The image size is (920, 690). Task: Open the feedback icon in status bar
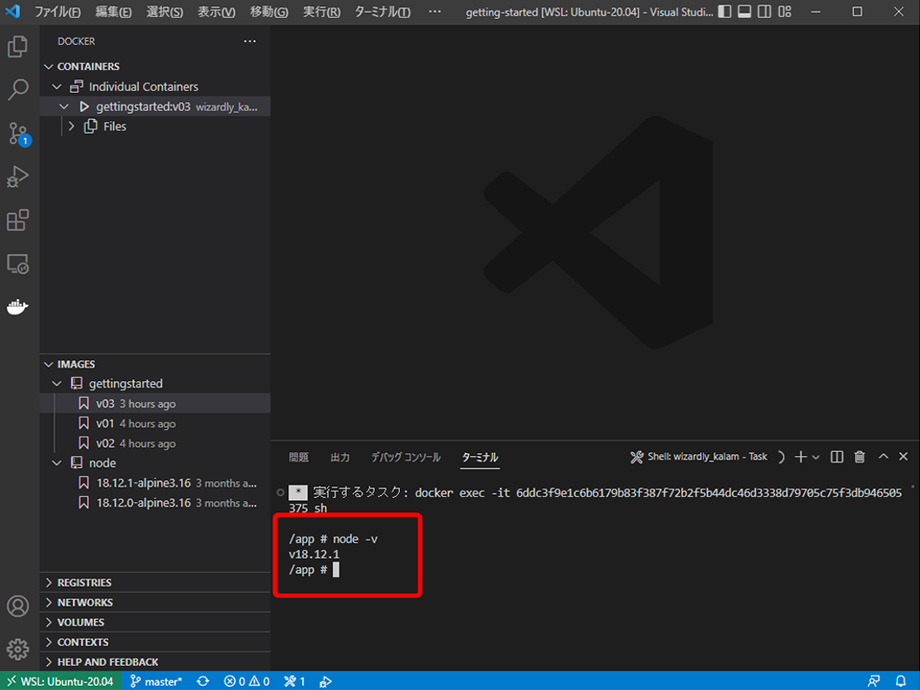(x=874, y=681)
